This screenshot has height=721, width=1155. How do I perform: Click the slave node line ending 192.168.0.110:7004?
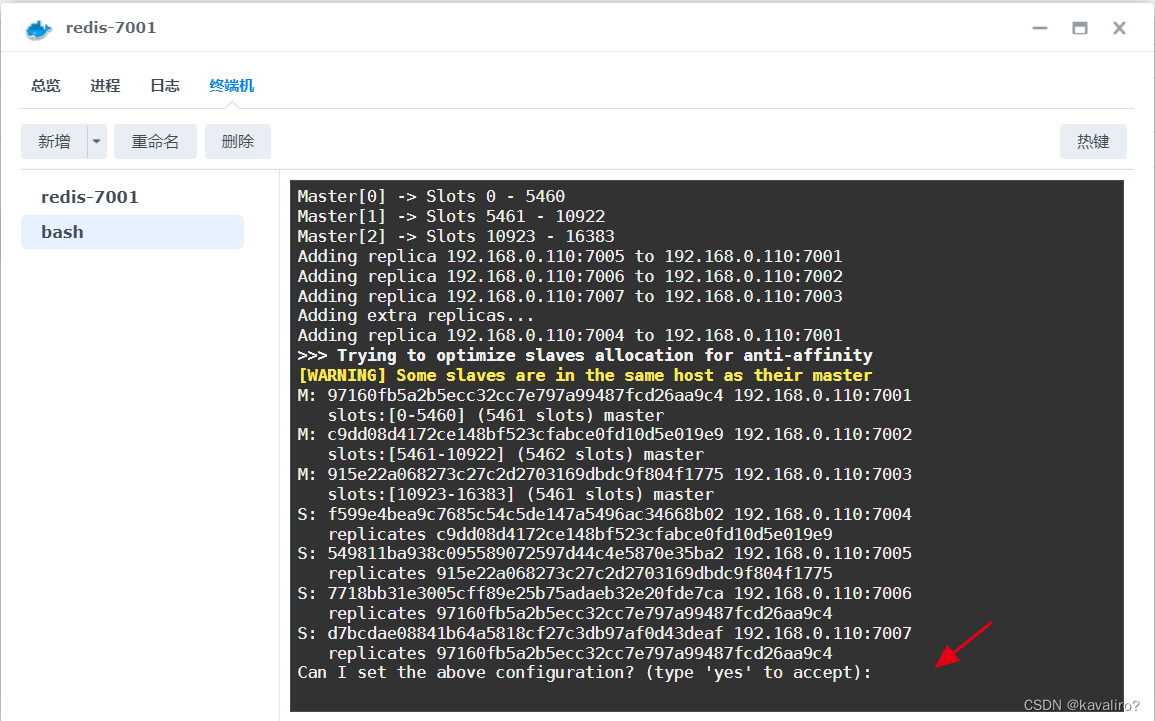pyautogui.click(x=604, y=514)
